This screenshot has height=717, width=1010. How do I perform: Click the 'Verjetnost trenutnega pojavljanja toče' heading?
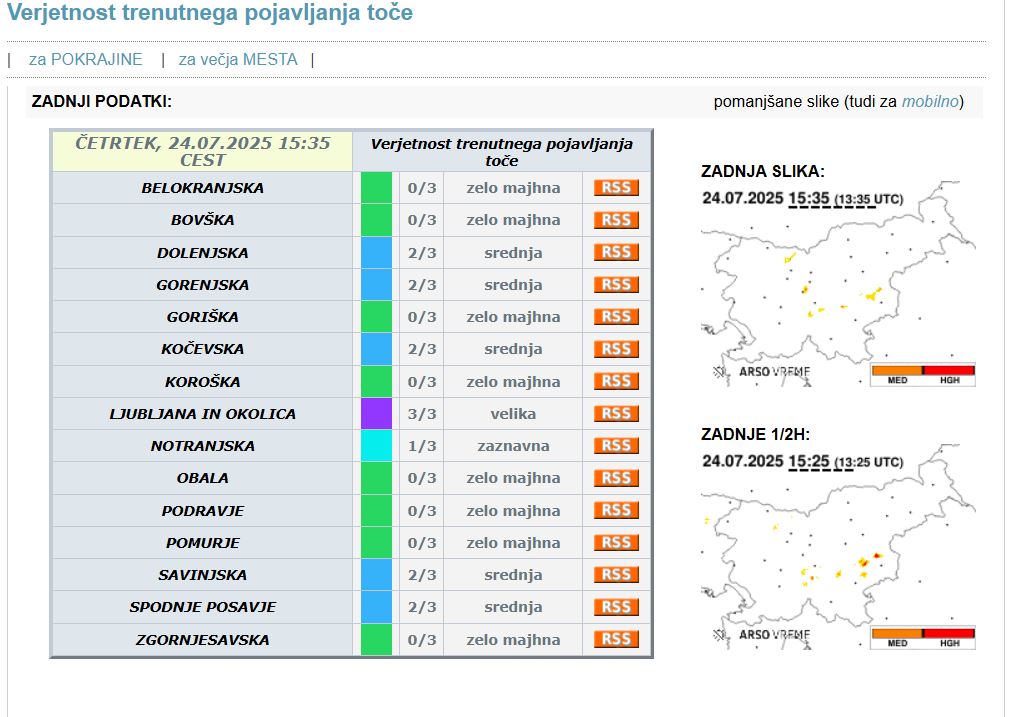[210, 14]
